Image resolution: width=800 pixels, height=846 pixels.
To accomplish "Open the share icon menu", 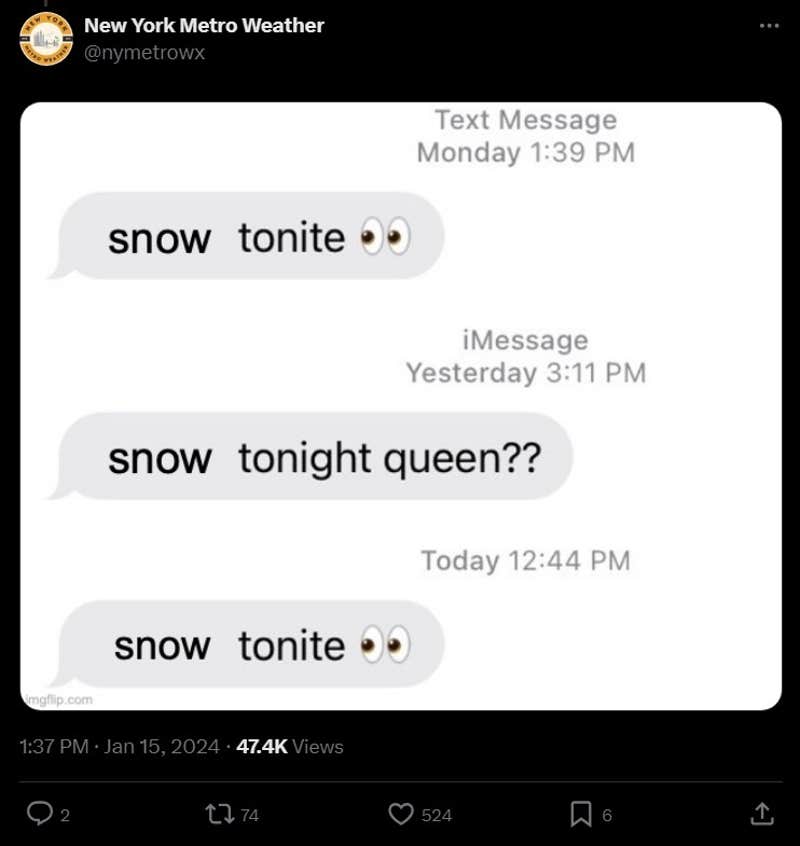I will 761,815.
